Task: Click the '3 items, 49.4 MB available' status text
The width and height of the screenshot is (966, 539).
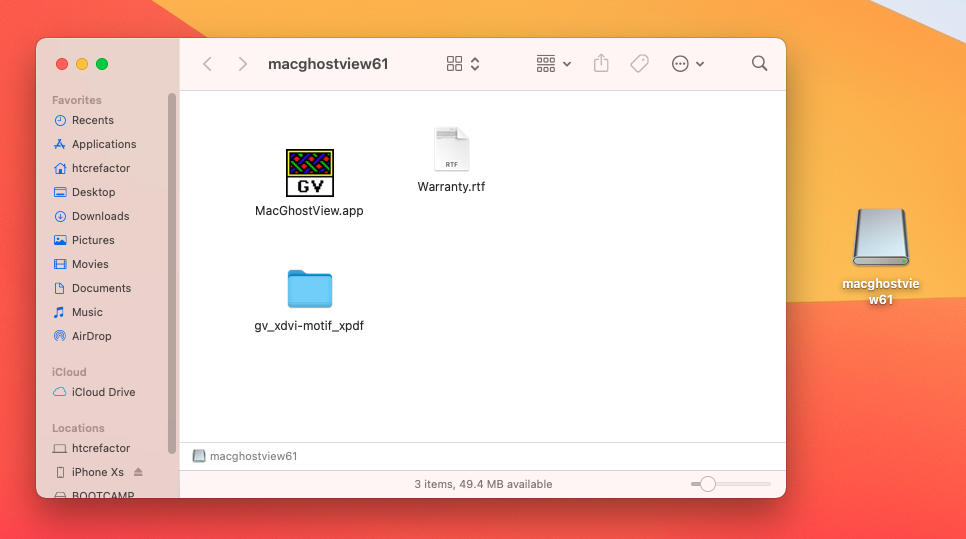Action: tap(483, 484)
